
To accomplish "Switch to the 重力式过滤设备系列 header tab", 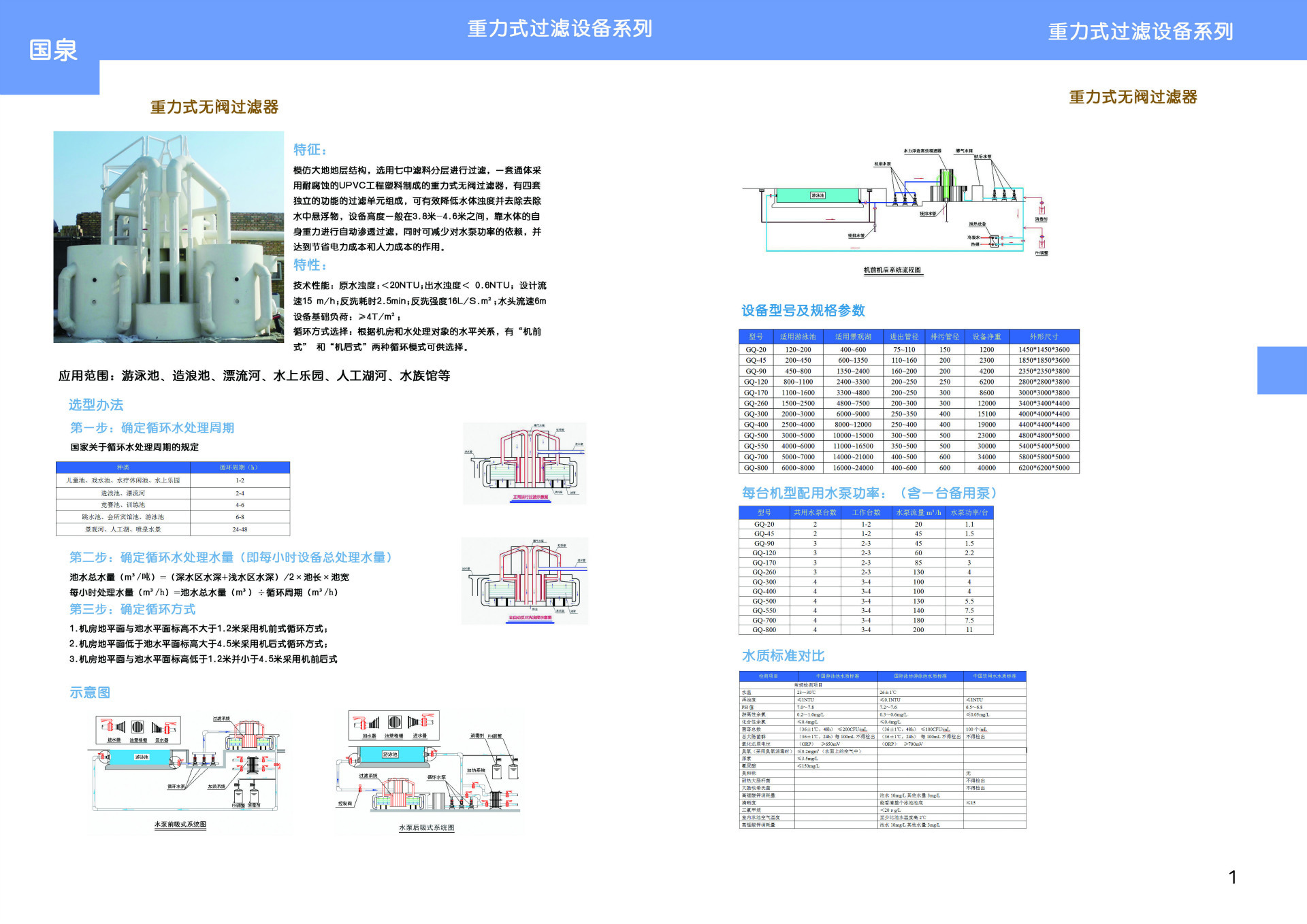I will coord(560,29).
